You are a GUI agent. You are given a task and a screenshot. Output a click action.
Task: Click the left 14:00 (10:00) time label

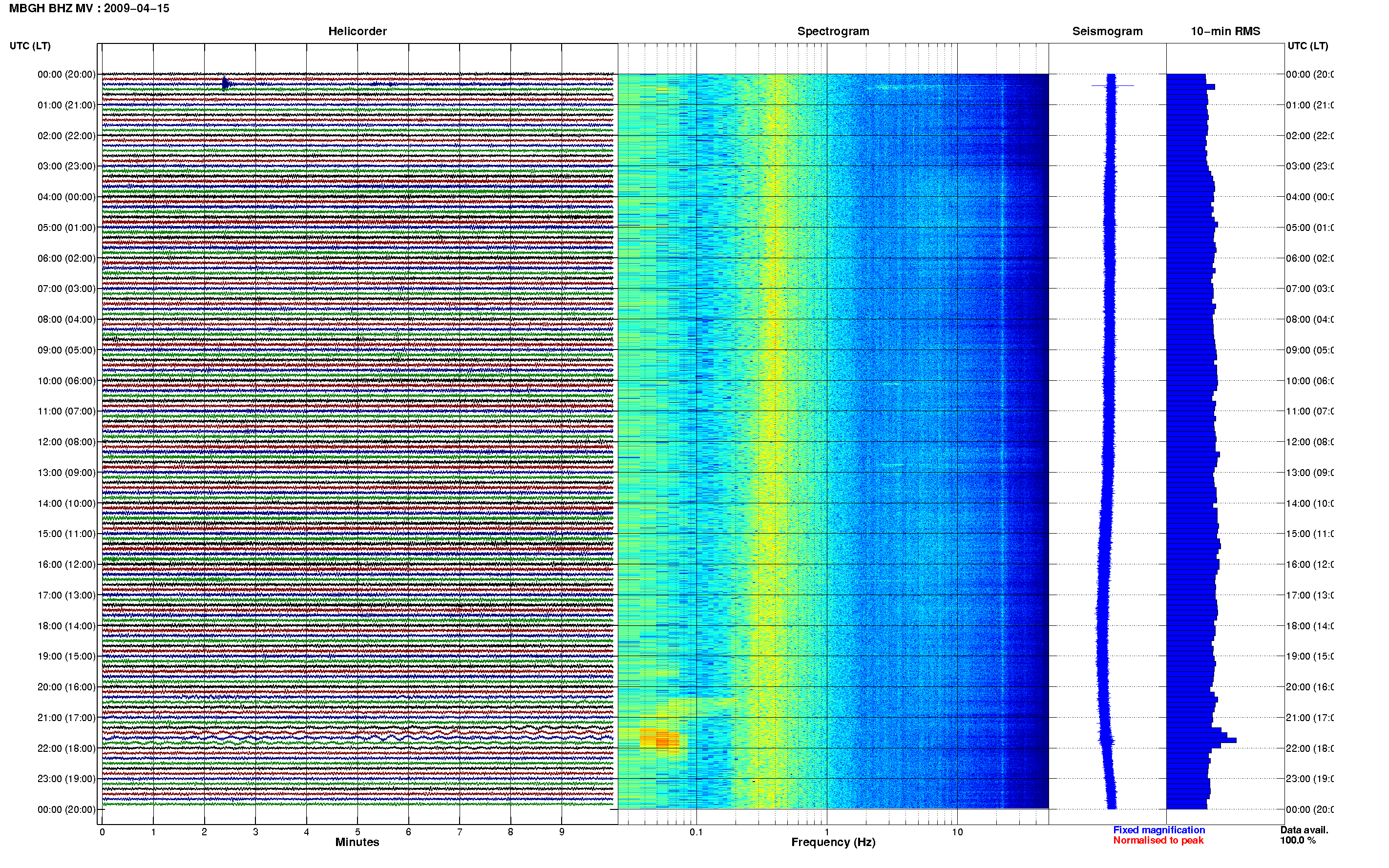tap(66, 503)
